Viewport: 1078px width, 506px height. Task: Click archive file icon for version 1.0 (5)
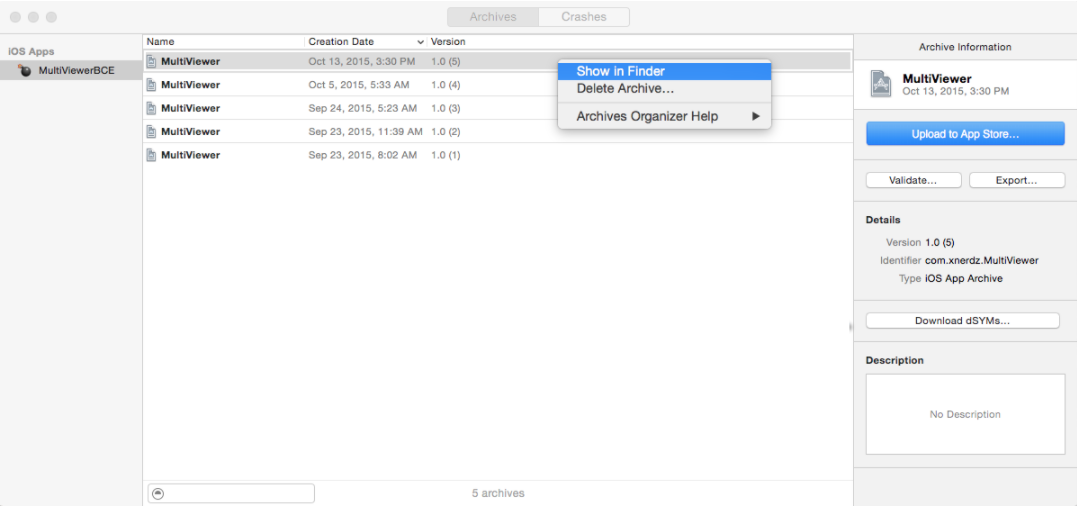(151, 61)
